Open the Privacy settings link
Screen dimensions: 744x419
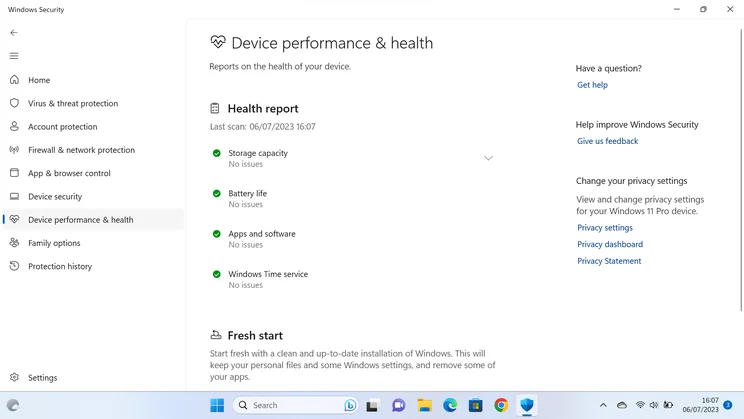(x=604, y=227)
